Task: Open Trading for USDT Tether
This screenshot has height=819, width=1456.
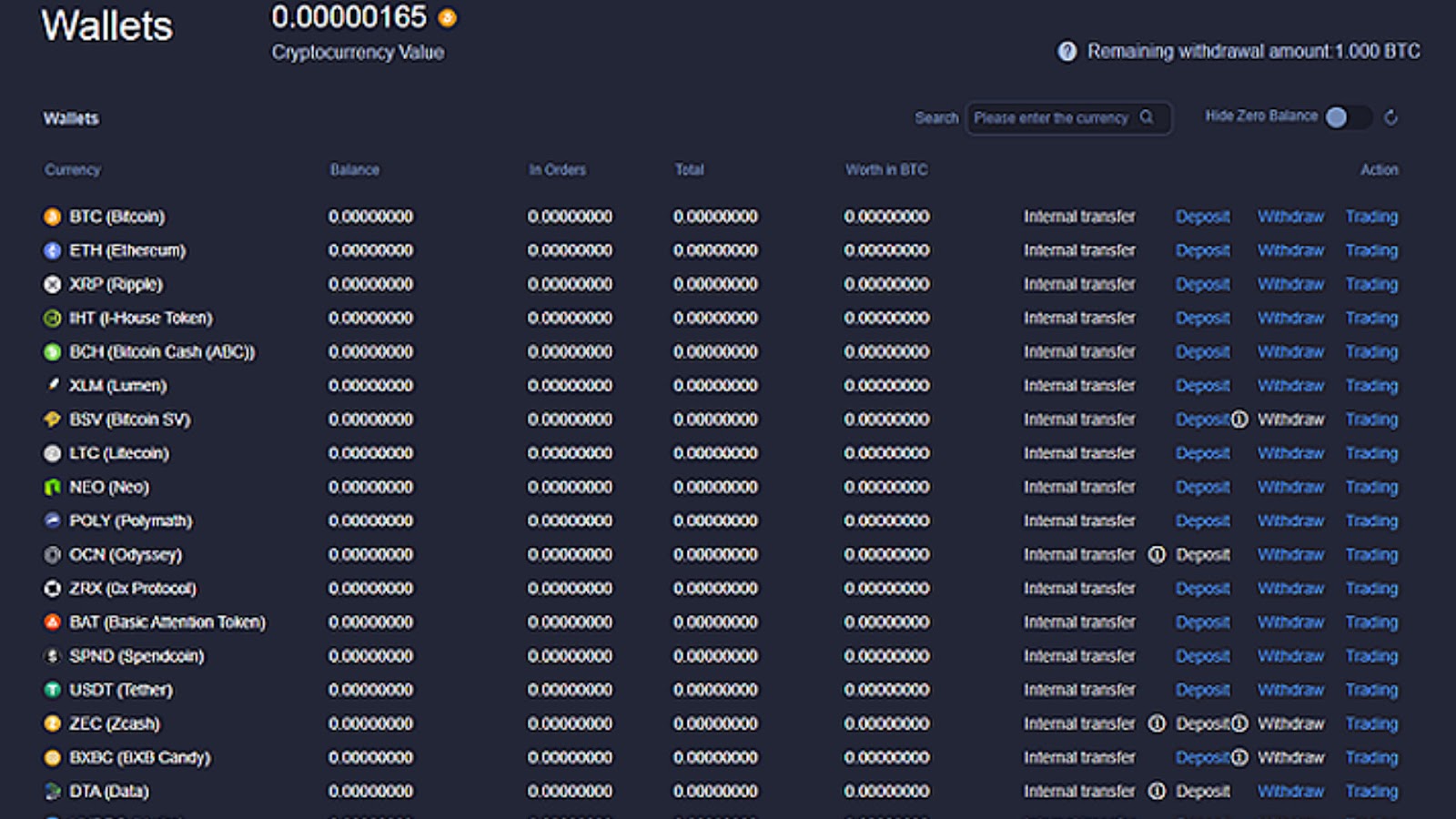Action: coord(1371,690)
